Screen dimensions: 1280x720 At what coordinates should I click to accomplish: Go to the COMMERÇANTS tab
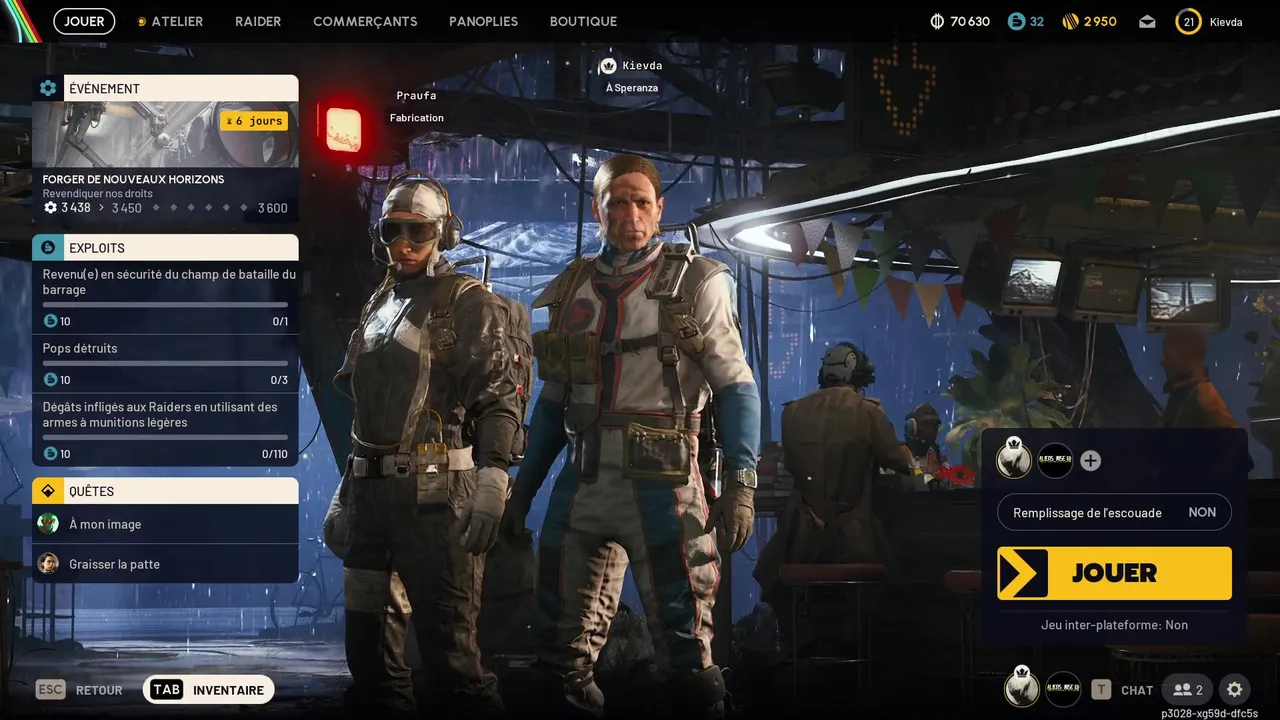tap(365, 21)
